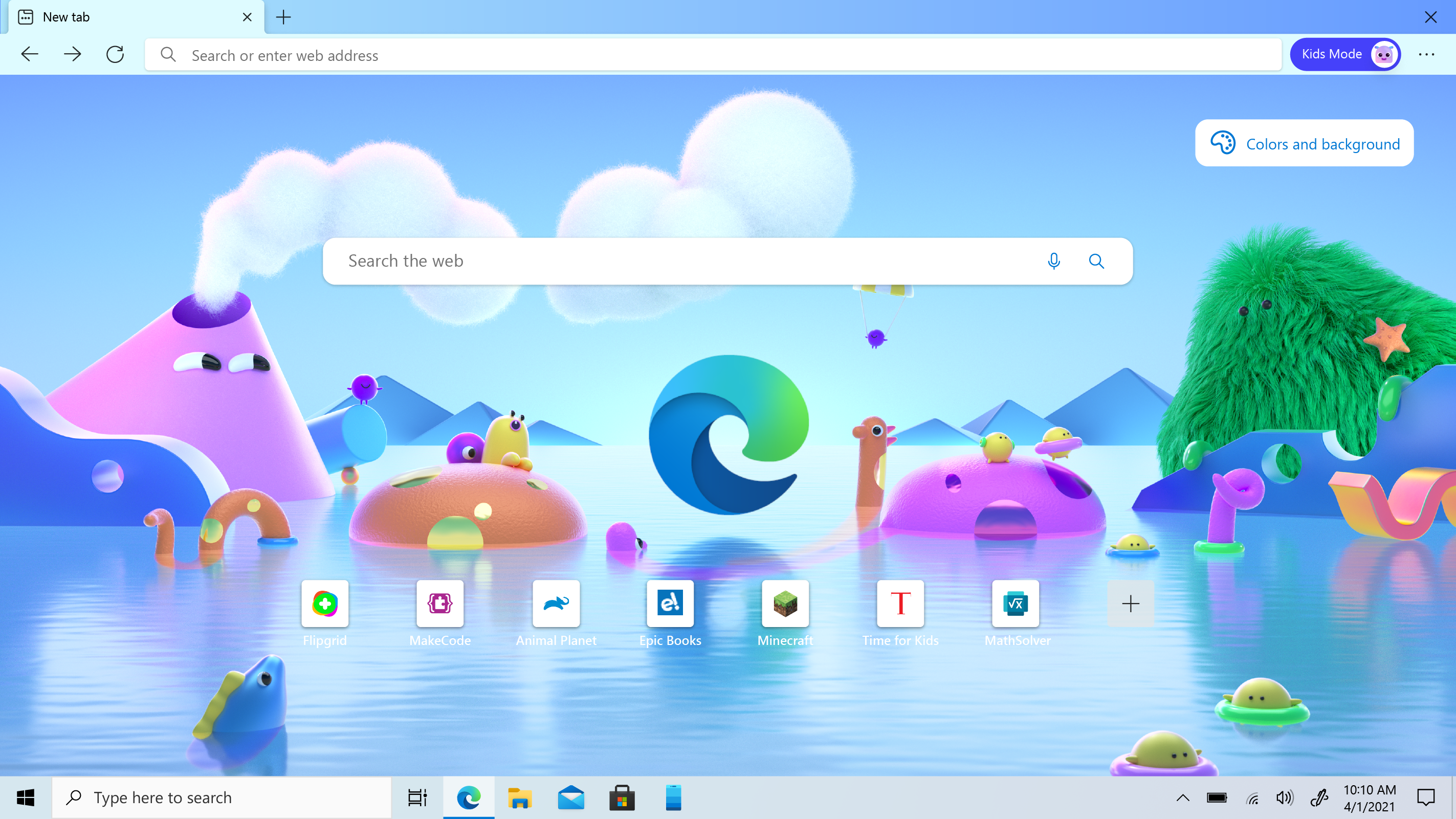Open Time for Kids shortcut
1456x819 pixels.
pyautogui.click(x=899, y=603)
